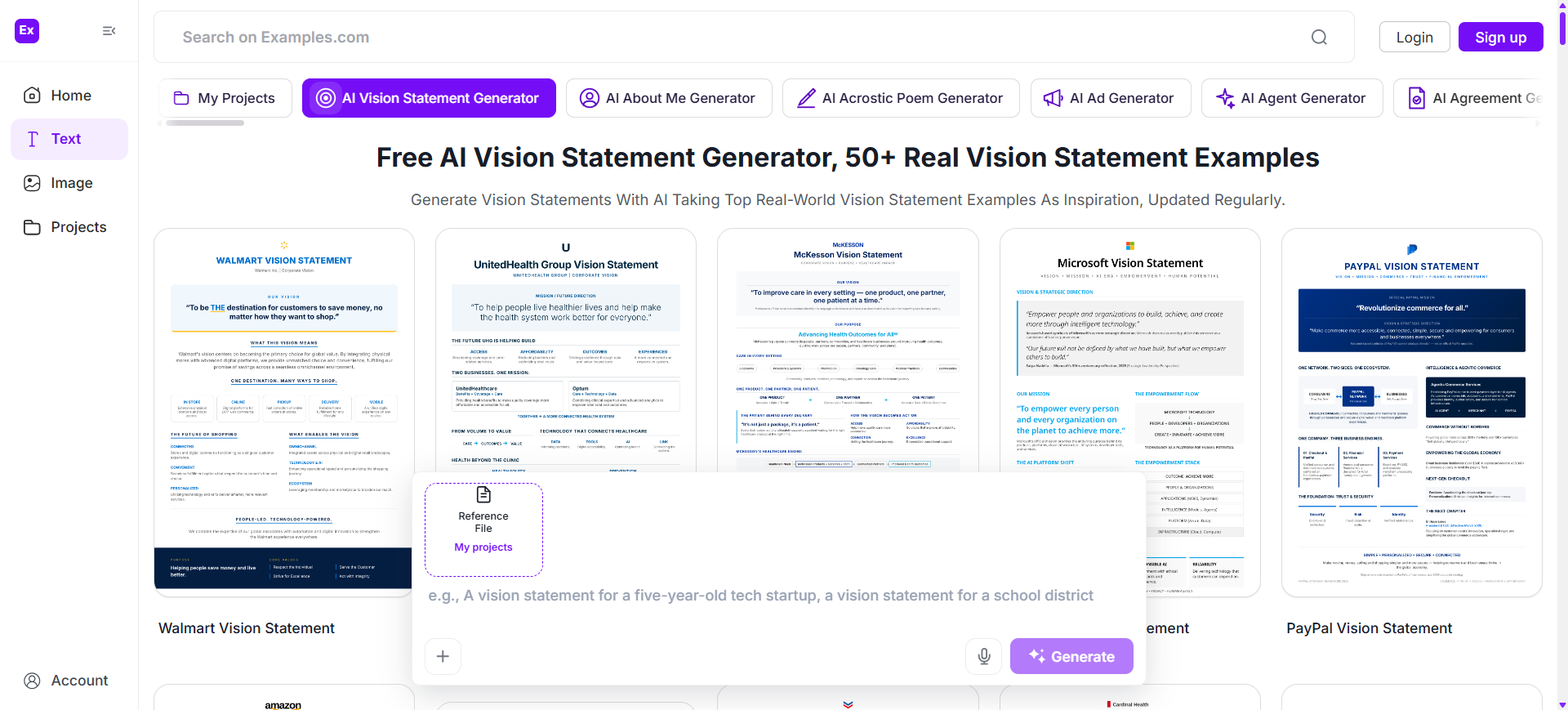Click the Reference File document icon
Viewport: 1568px width, 710px height.
pos(483,495)
